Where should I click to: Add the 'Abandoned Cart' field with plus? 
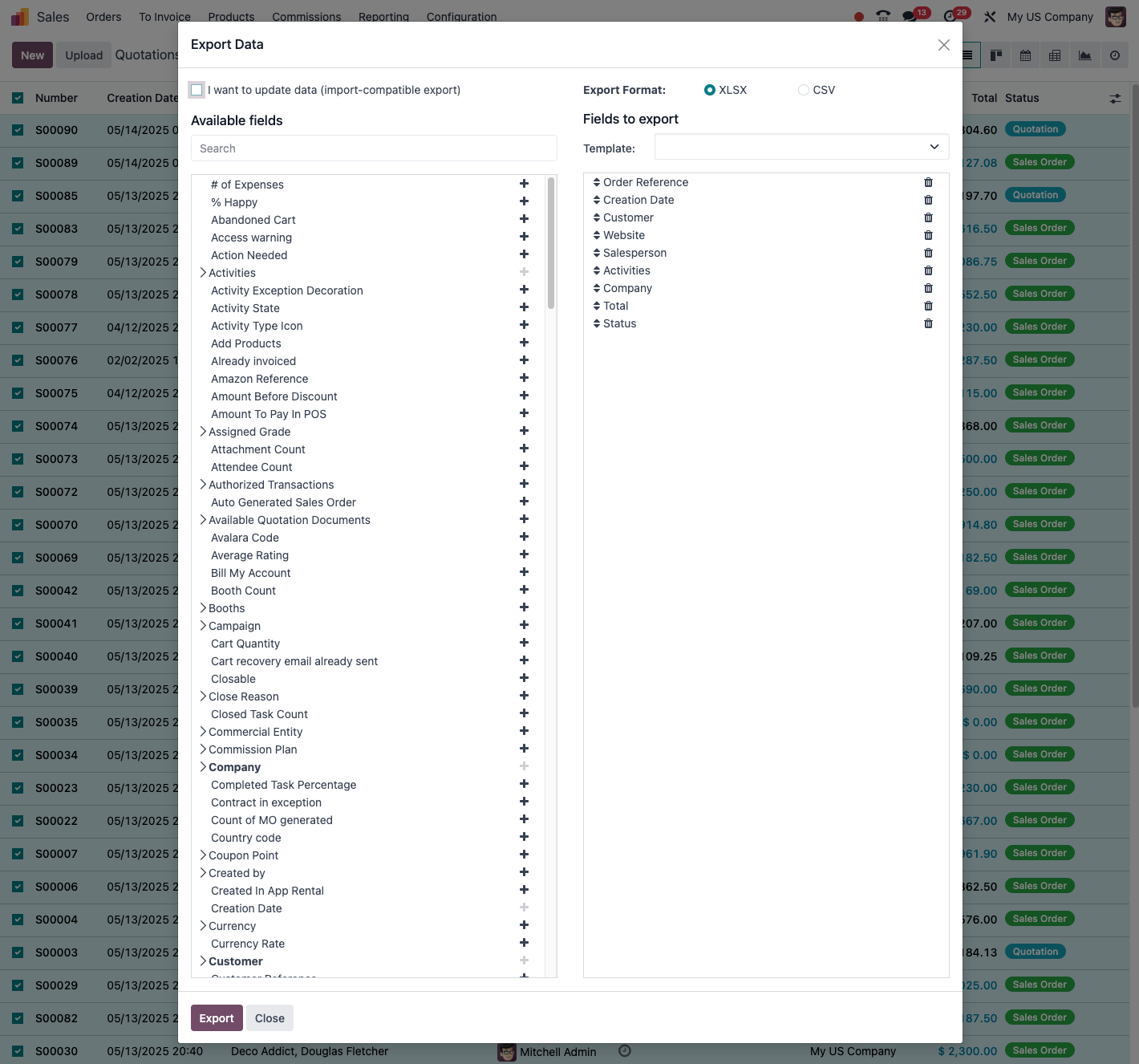pos(524,219)
